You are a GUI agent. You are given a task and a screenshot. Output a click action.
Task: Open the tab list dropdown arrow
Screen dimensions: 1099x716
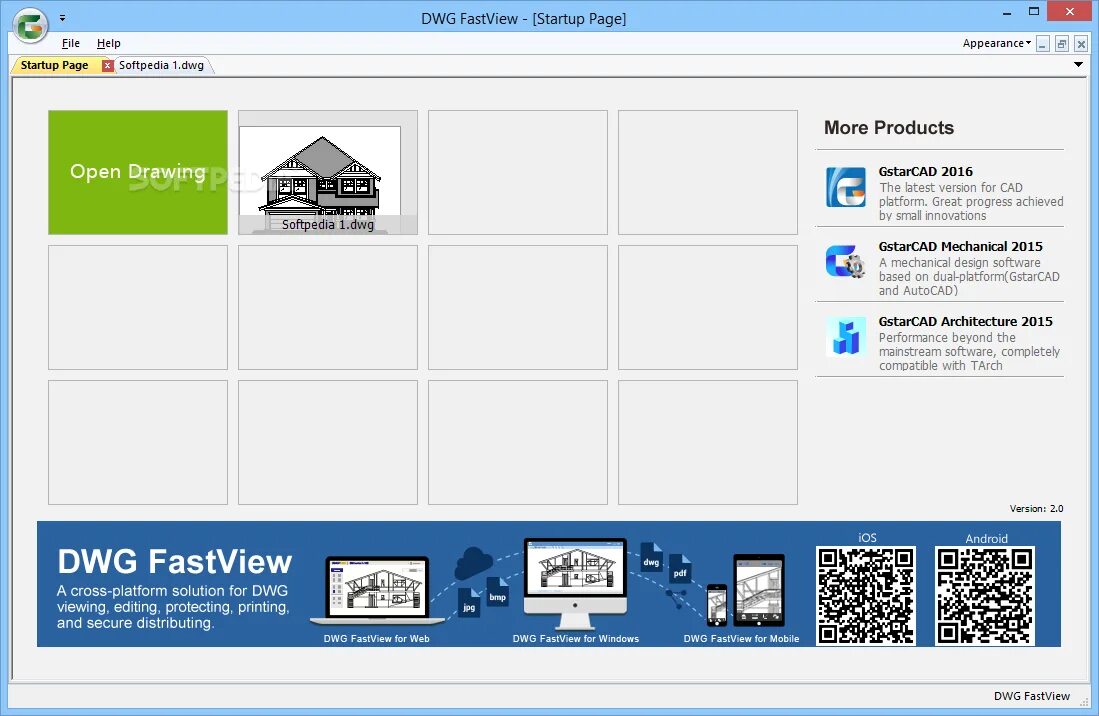point(1078,64)
